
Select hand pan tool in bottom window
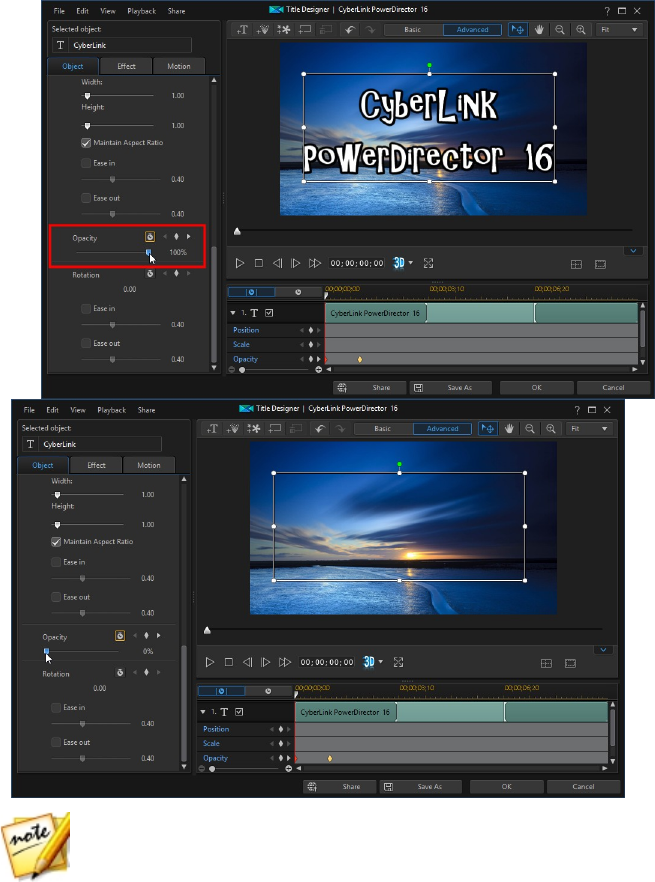point(509,429)
